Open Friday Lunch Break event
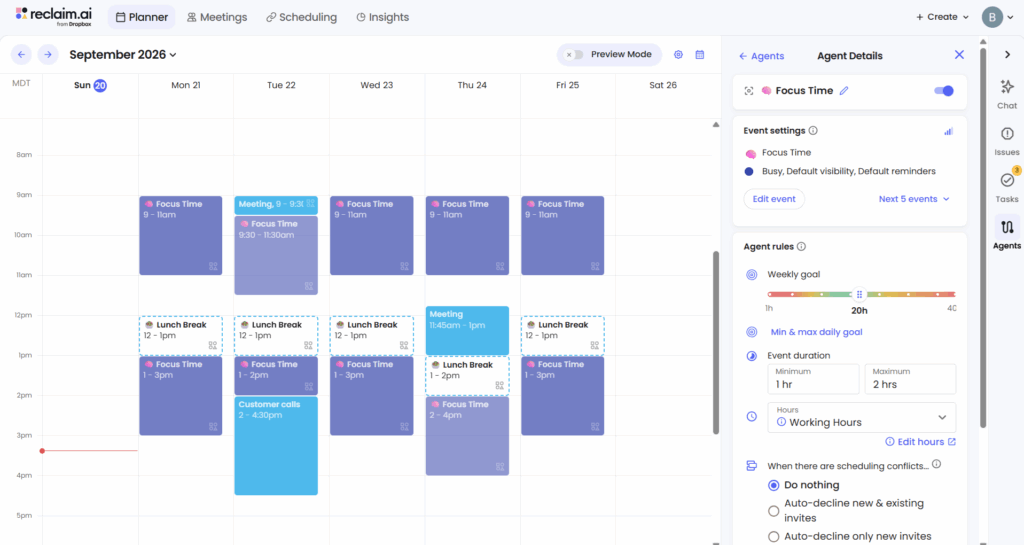 562,335
